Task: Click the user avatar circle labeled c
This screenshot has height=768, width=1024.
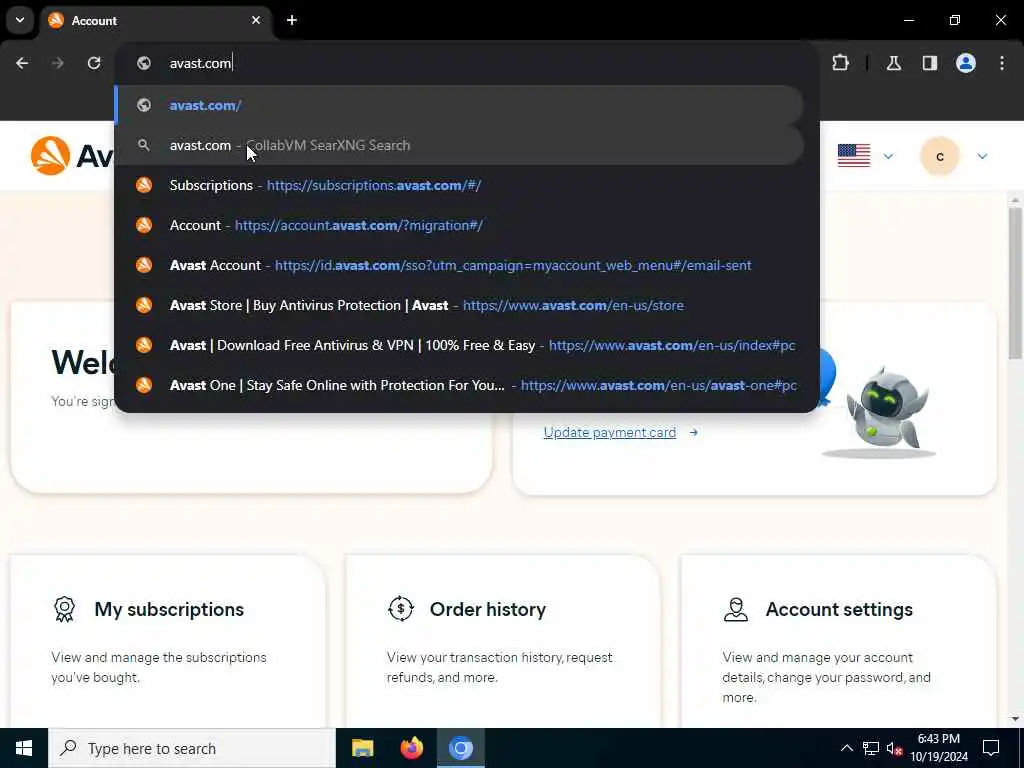Action: pos(940,156)
